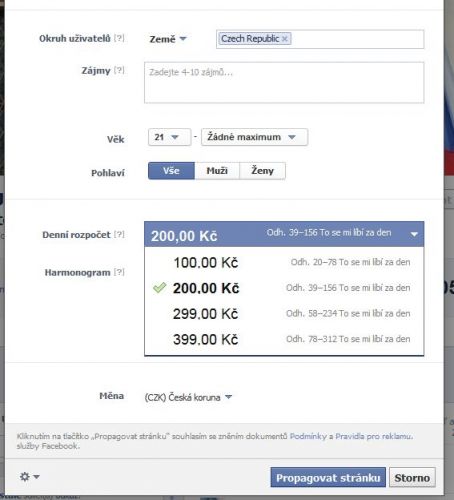454x500 pixels.
Task: Click in the Zájmy interests text box
Action: click(x=284, y=82)
